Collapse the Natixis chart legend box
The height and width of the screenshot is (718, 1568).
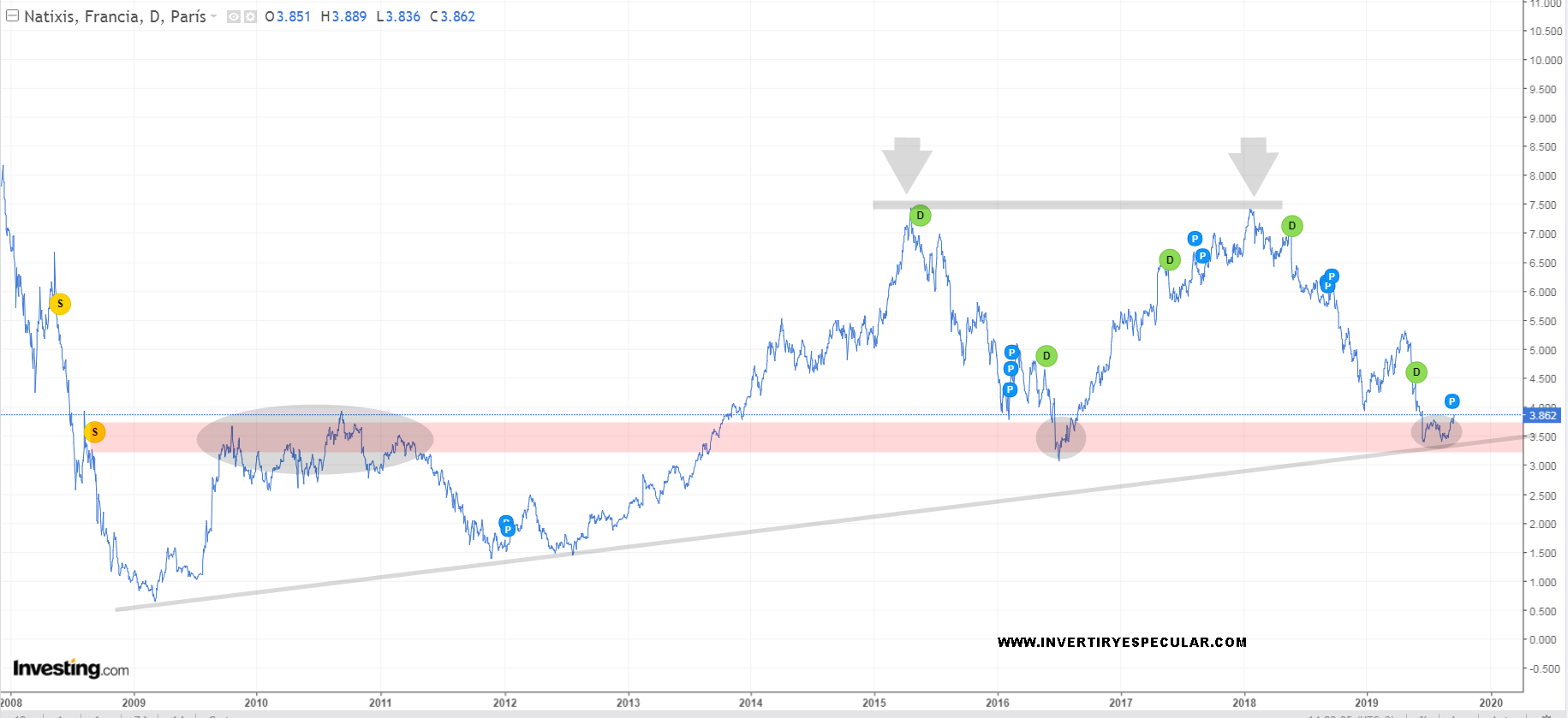[13, 16]
